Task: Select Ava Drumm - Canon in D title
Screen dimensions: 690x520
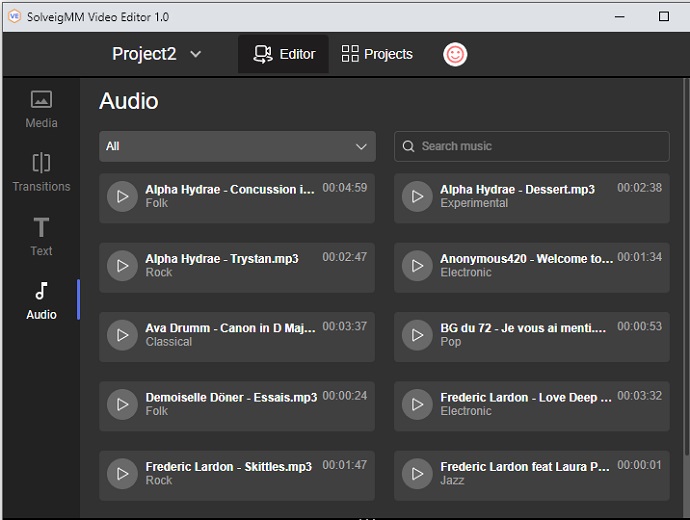Action: point(230,328)
